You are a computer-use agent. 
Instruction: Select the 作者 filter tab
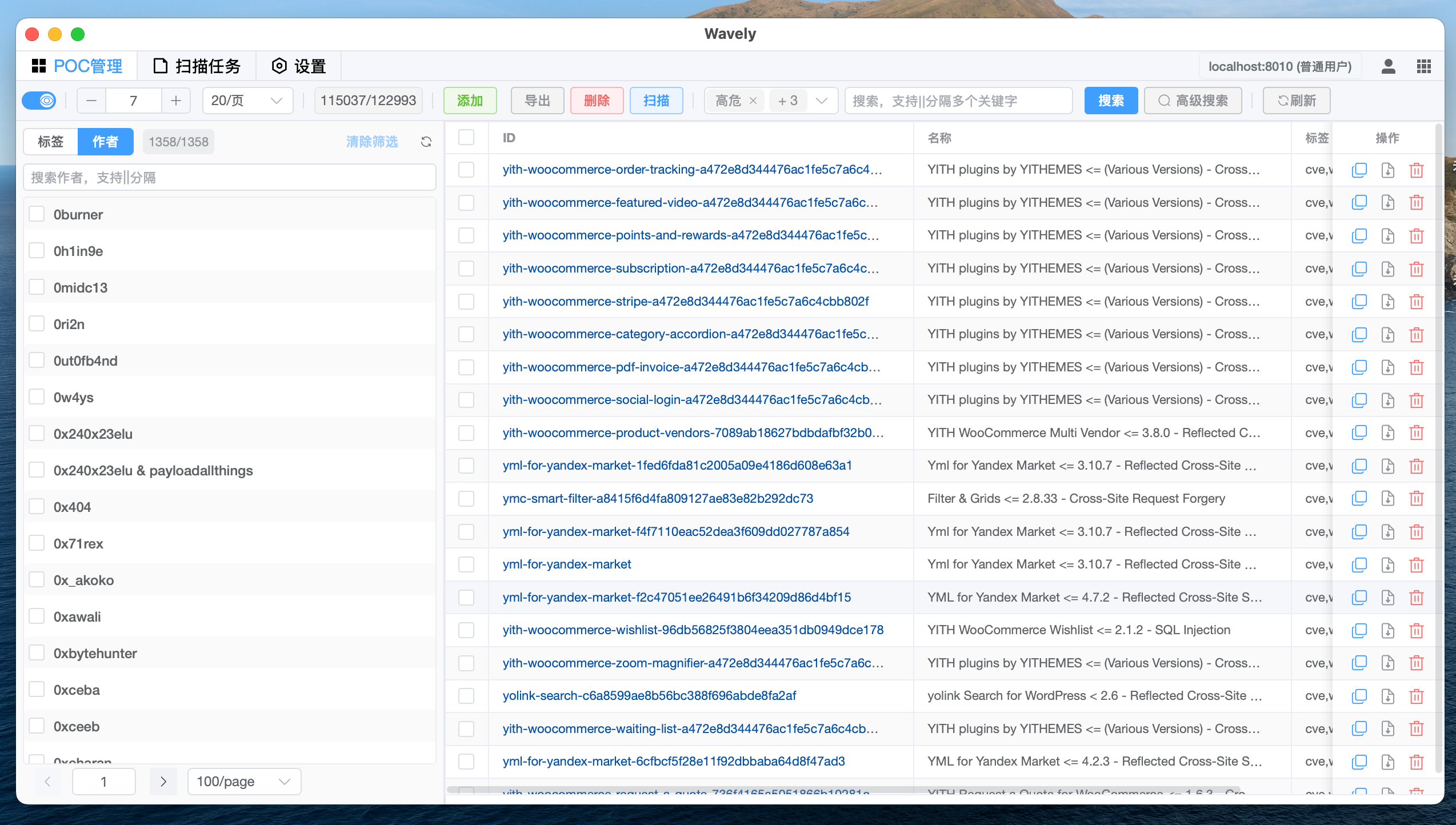pos(106,142)
